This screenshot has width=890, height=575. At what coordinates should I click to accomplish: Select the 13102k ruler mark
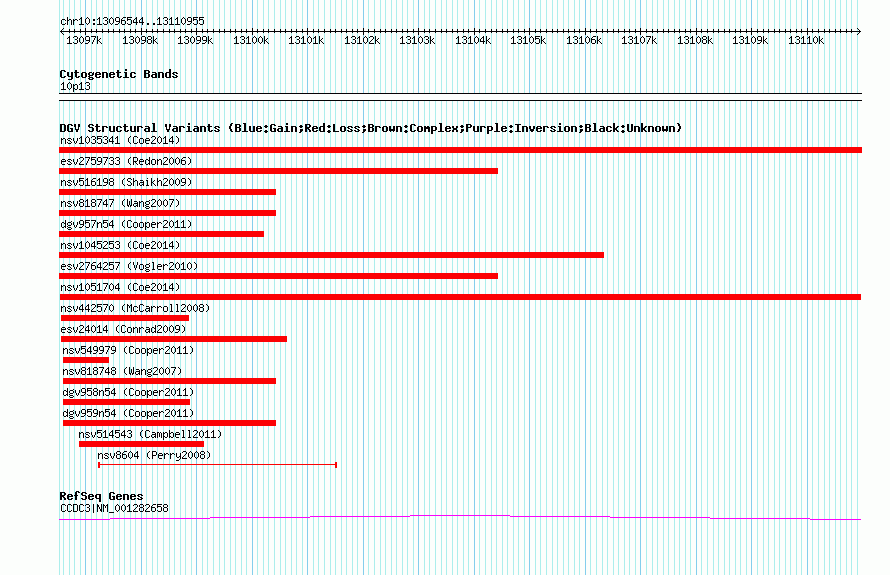point(362,40)
